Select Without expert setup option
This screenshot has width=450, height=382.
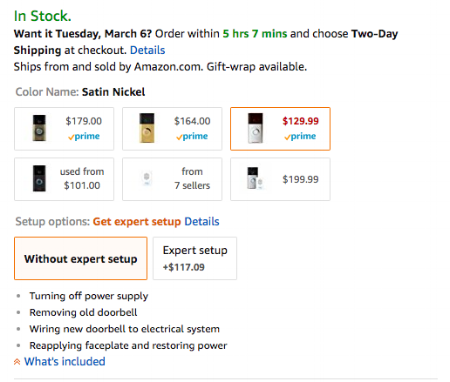[x=81, y=258]
